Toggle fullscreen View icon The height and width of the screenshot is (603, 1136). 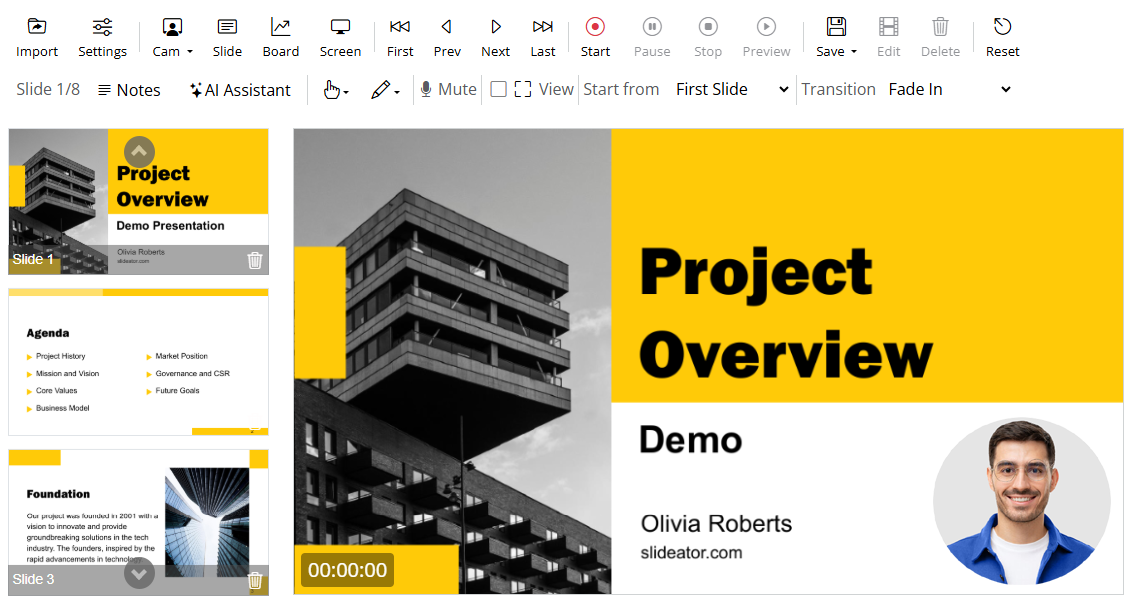(522, 89)
